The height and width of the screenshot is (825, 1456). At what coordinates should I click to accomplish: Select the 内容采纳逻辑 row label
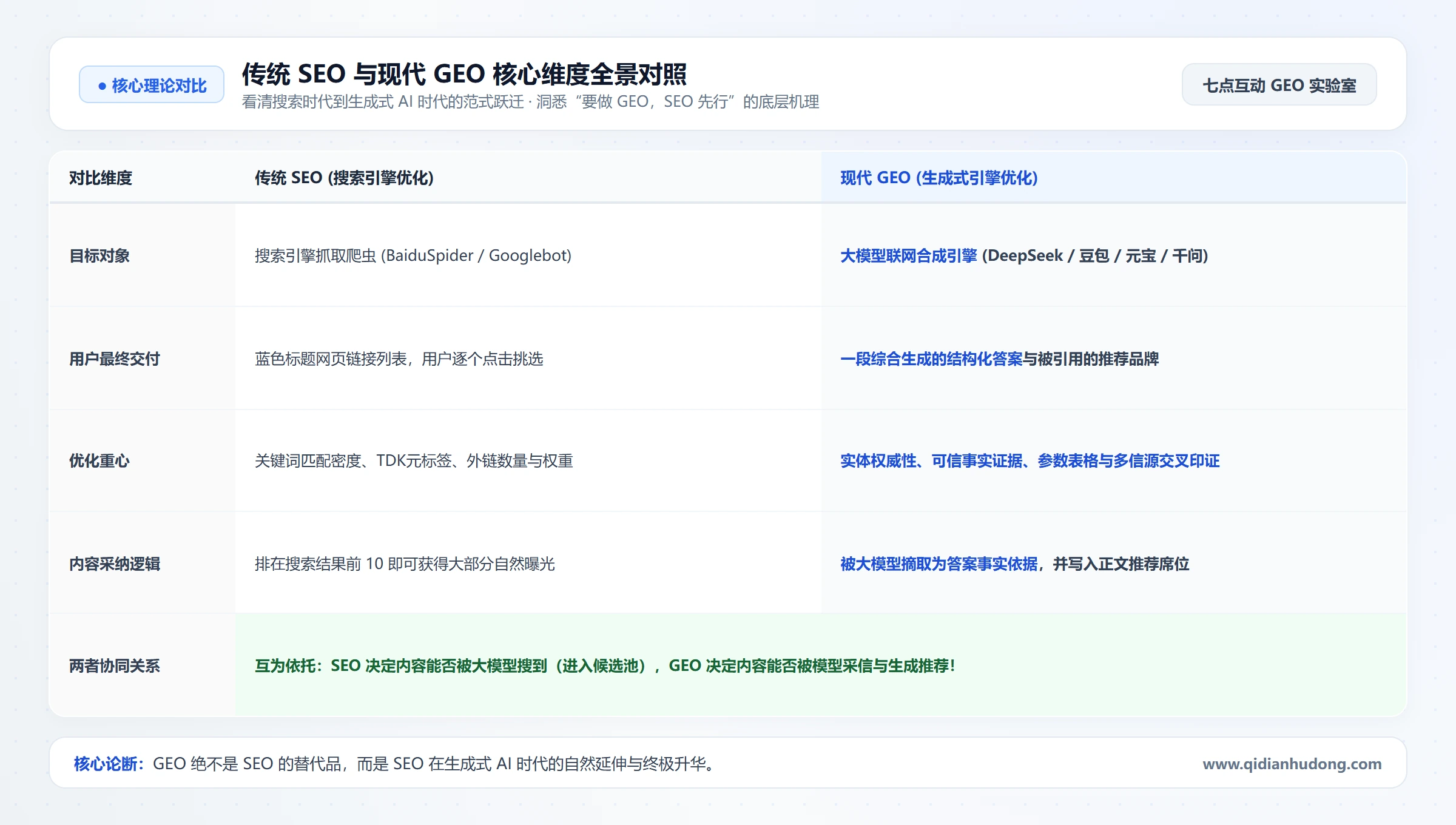(x=115, y=564)
